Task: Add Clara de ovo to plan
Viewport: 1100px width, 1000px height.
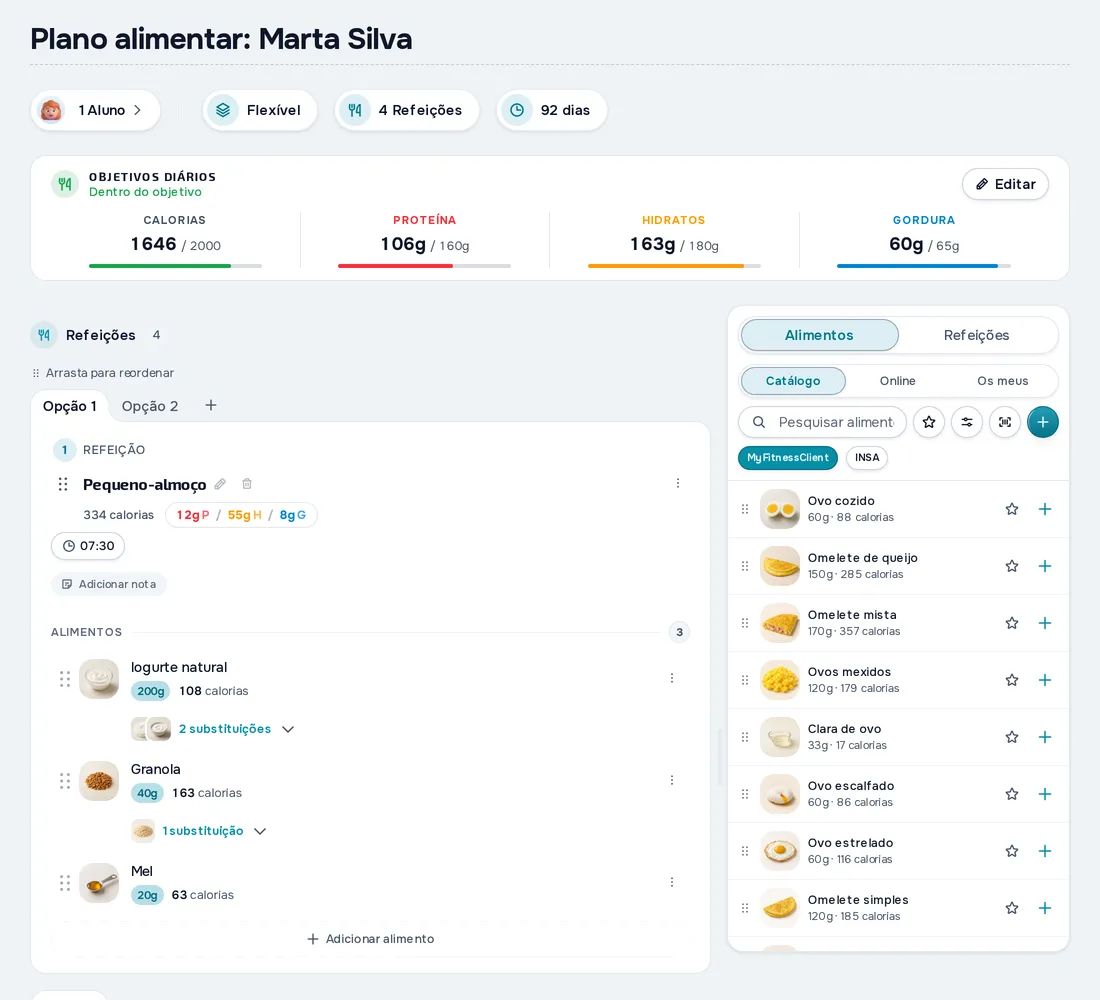Action: coord(1045,737)
